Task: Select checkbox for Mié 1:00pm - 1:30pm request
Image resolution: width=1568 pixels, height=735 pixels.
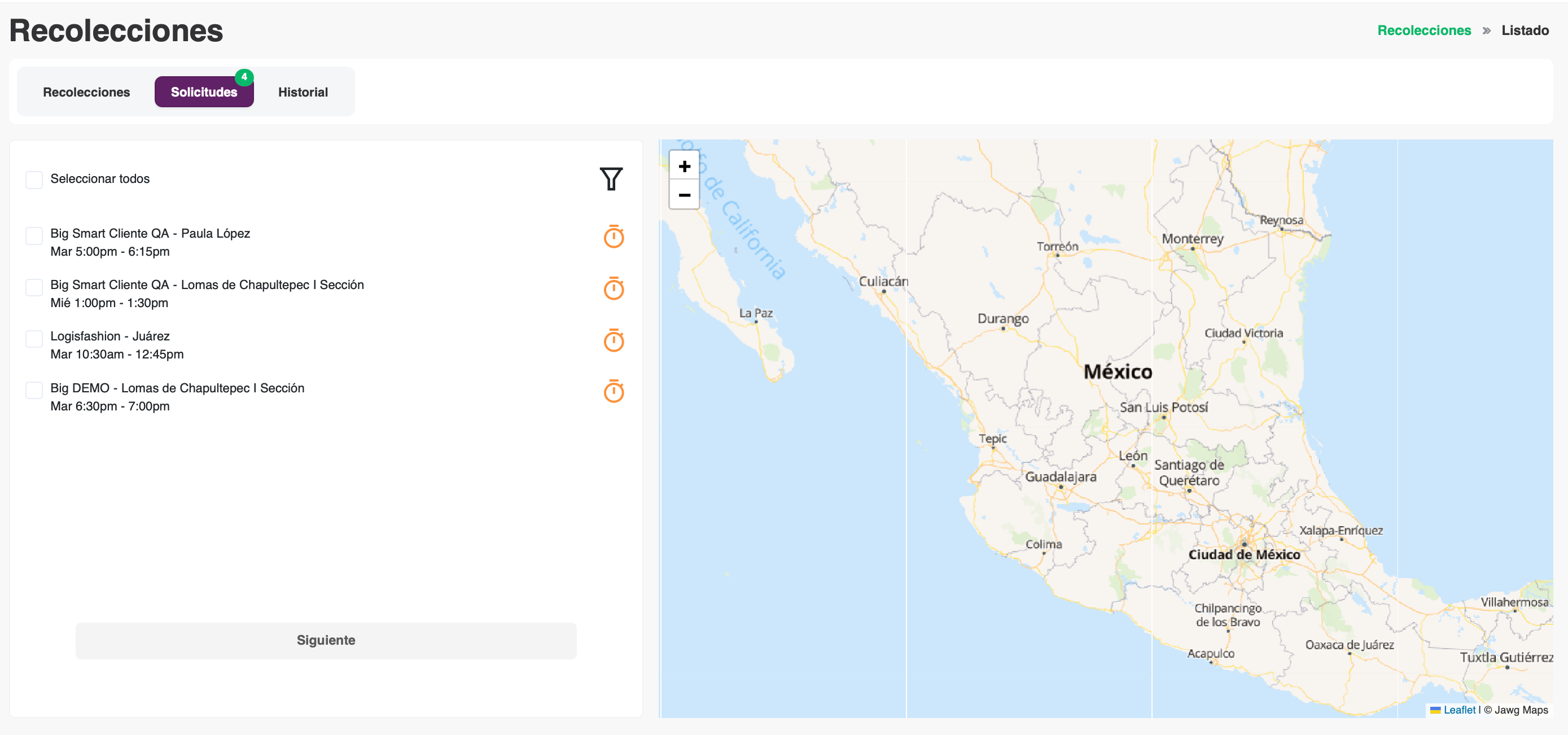Action: tap(34, 287)
